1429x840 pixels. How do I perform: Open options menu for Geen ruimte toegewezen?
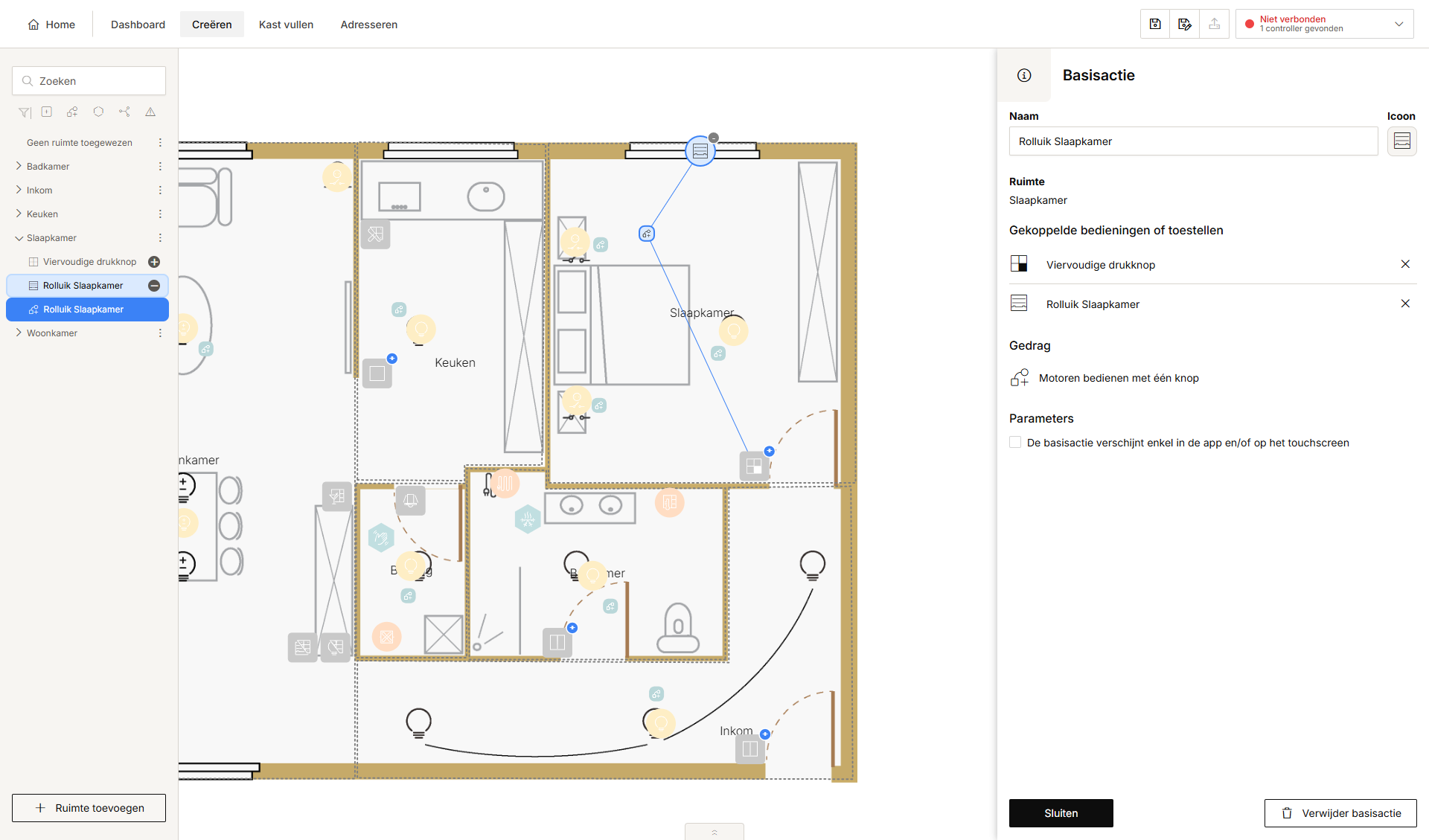[x=160, y=142]
